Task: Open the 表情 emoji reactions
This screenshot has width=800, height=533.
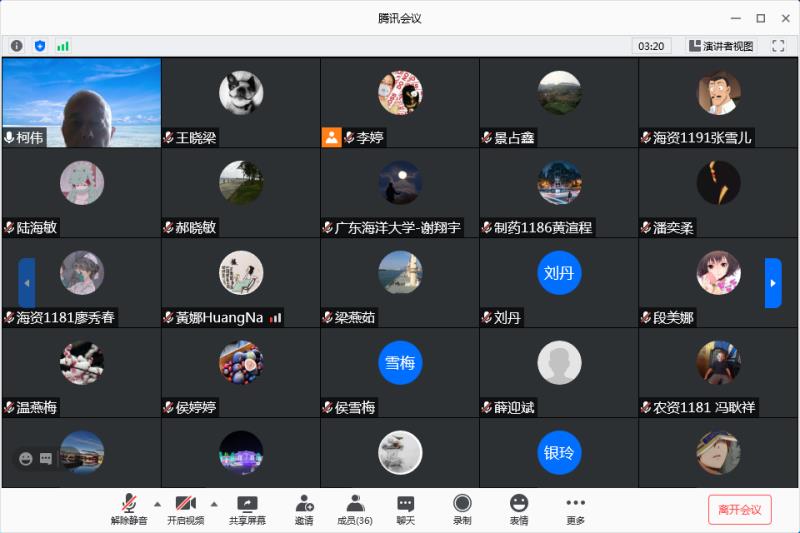Action: (518, 510)
